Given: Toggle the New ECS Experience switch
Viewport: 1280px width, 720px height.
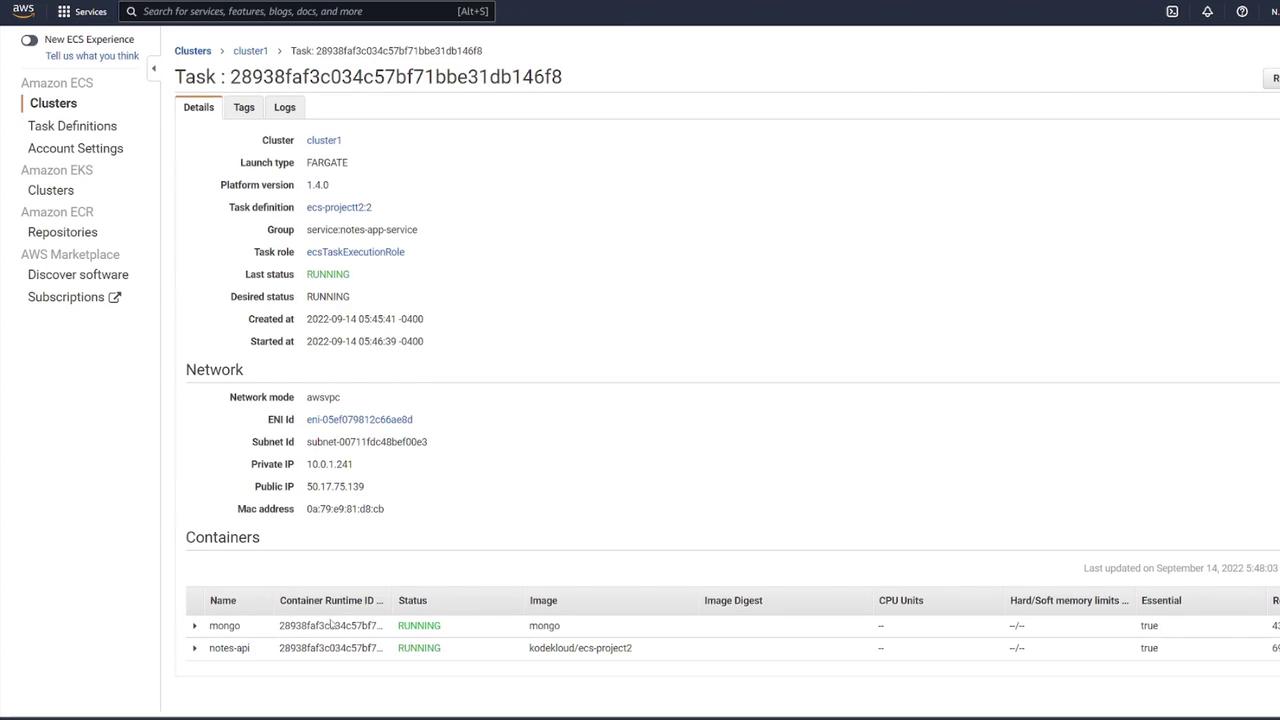Looking at the screenshot, I should (x=29, y=40).
